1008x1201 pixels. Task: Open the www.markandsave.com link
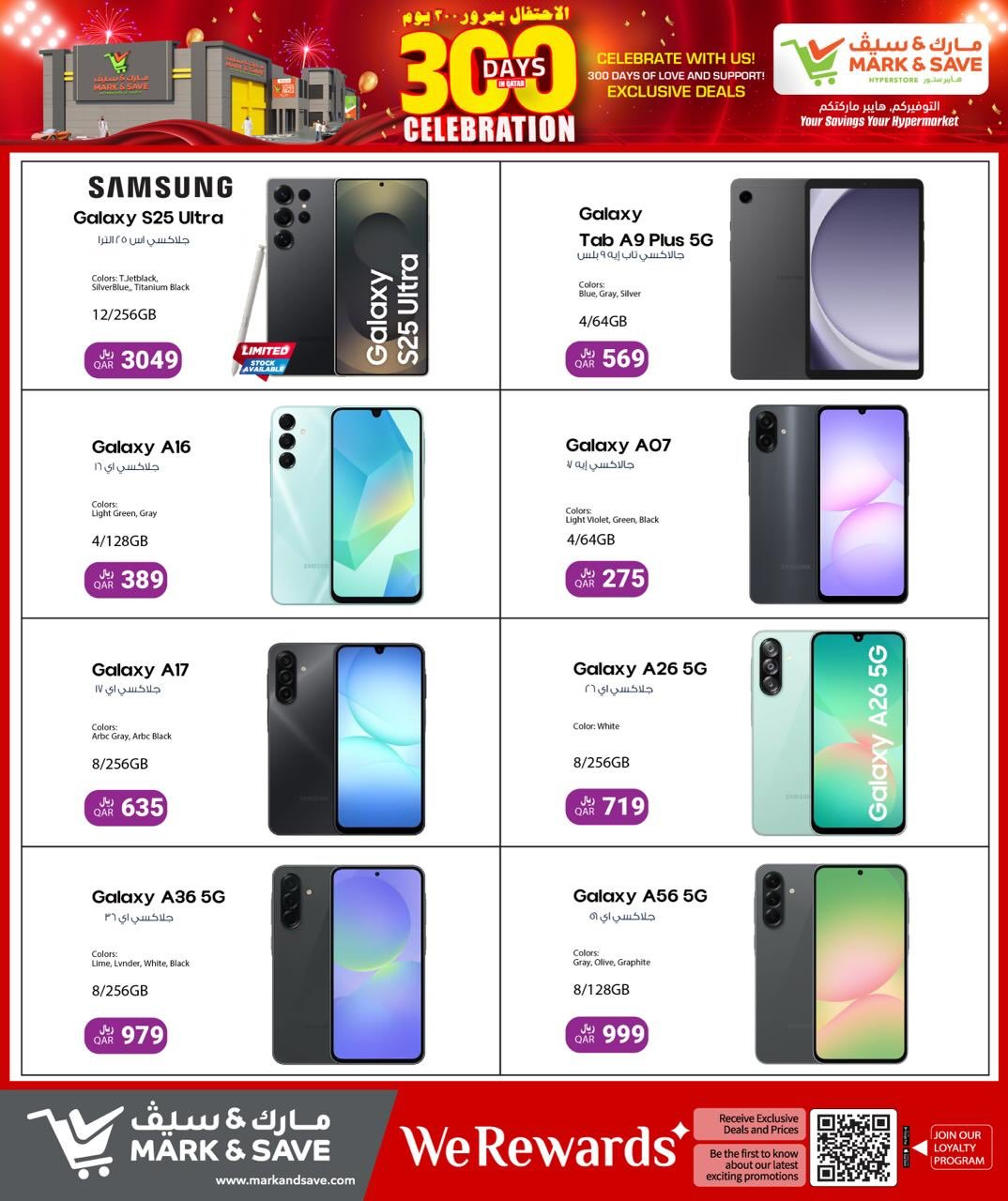click(x=285, y=1180)
